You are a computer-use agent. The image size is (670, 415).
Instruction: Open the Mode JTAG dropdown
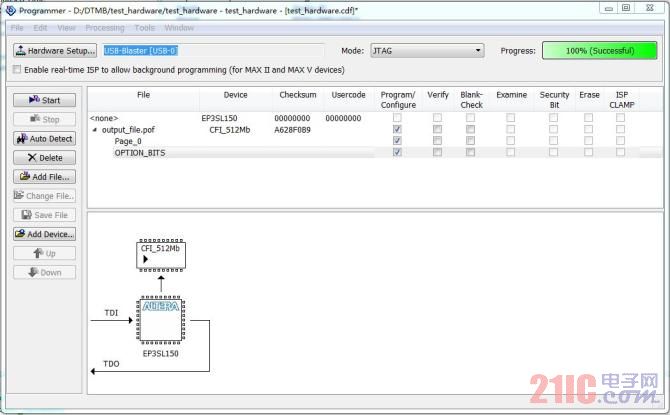pyautogui.click(x=427, y=50)
